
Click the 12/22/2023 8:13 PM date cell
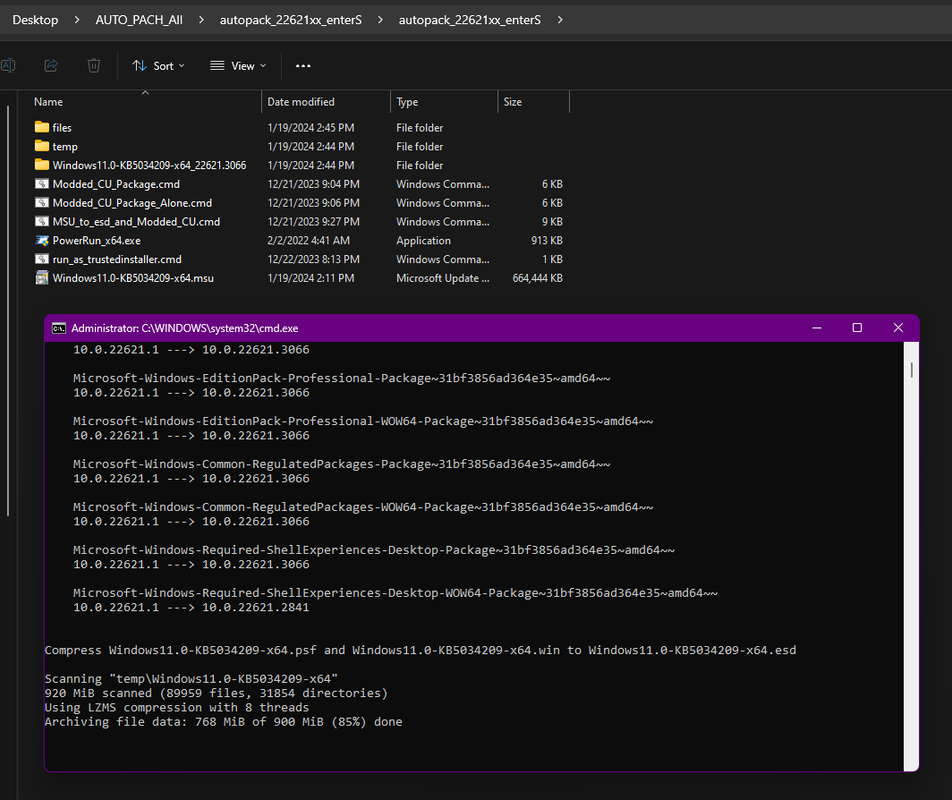[313, 259]
